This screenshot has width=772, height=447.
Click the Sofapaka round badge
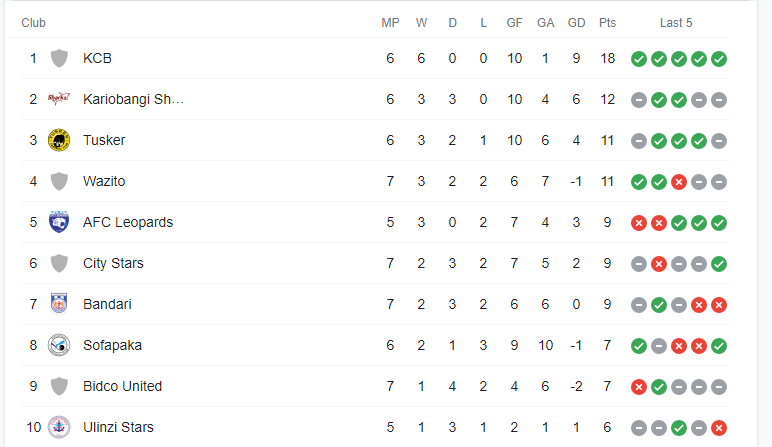click(59, 345)
